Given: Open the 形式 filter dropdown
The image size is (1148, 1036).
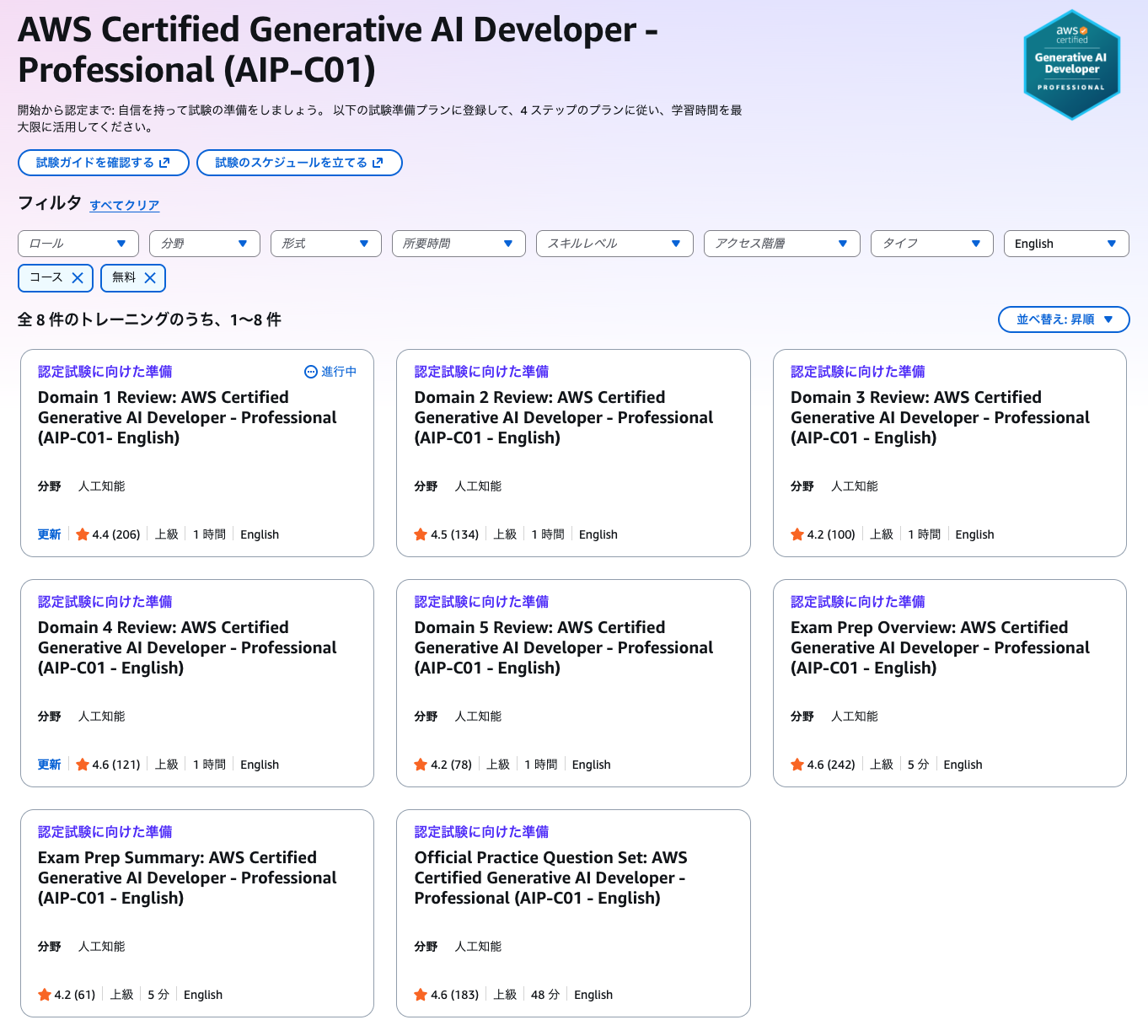Looking at the screenshot, I should pos(326,244).
